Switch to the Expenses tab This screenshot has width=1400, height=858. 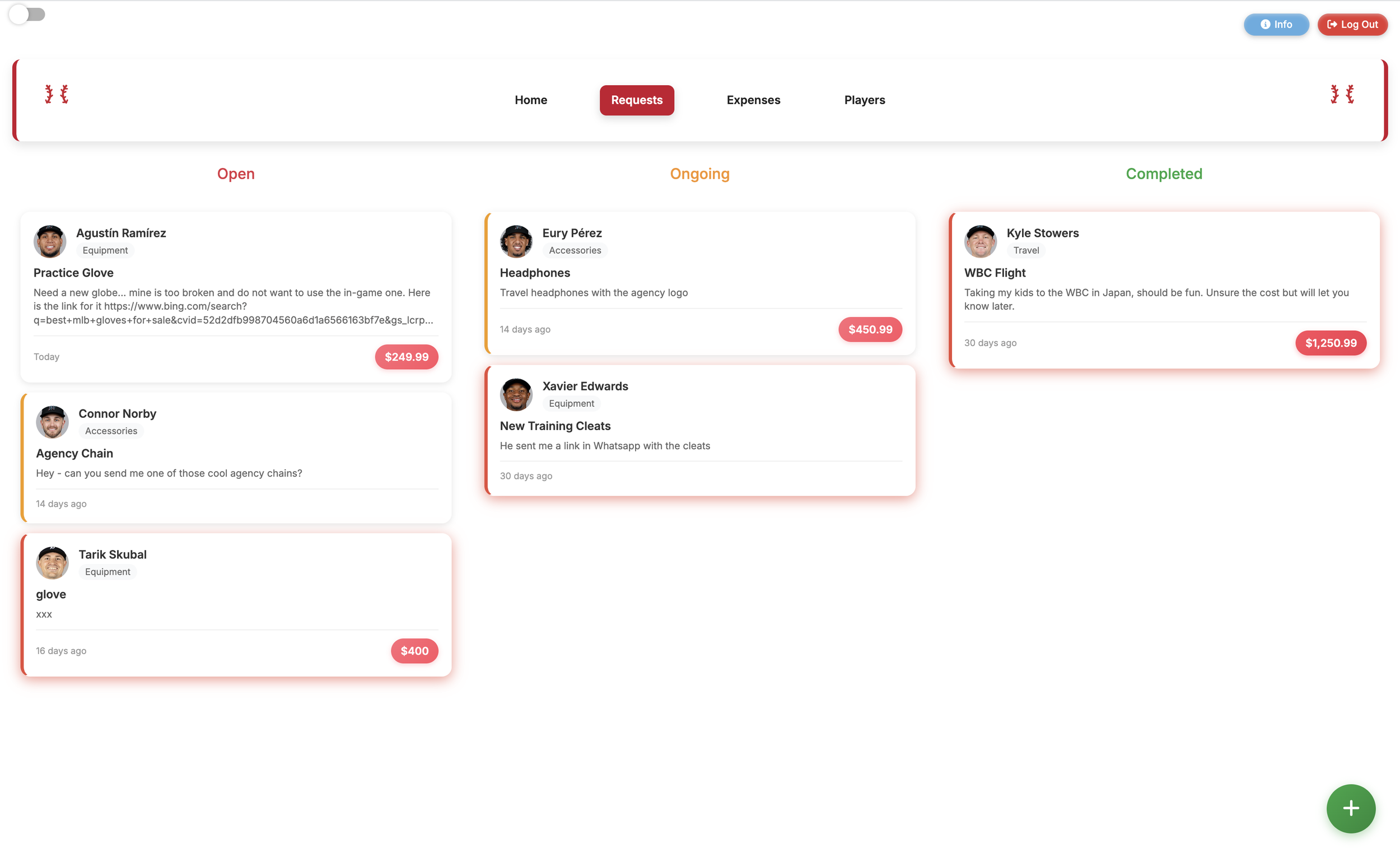753,100
